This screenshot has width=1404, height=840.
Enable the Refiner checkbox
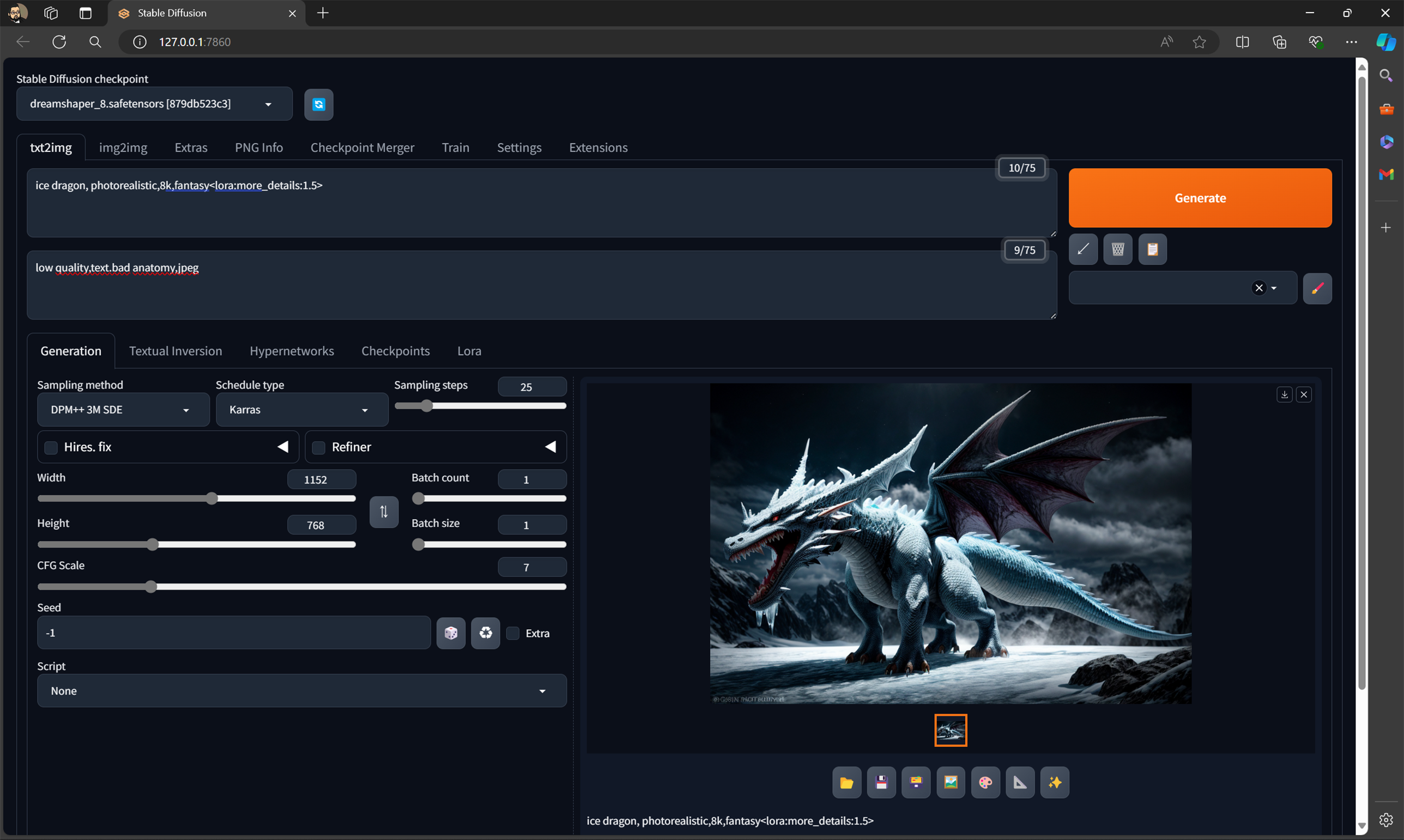coord(319,447)
